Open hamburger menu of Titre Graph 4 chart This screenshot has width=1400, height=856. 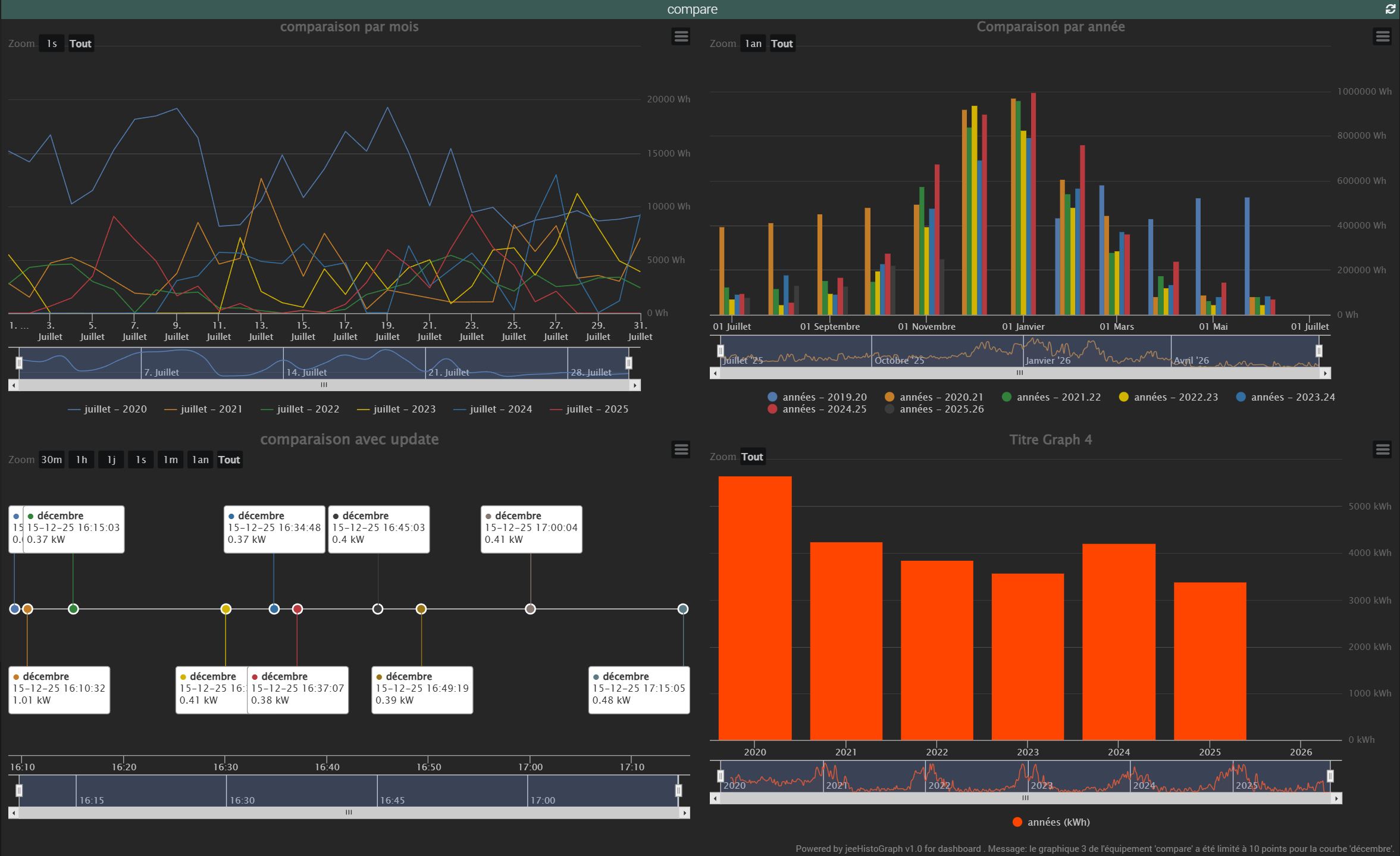[1382, 449]
